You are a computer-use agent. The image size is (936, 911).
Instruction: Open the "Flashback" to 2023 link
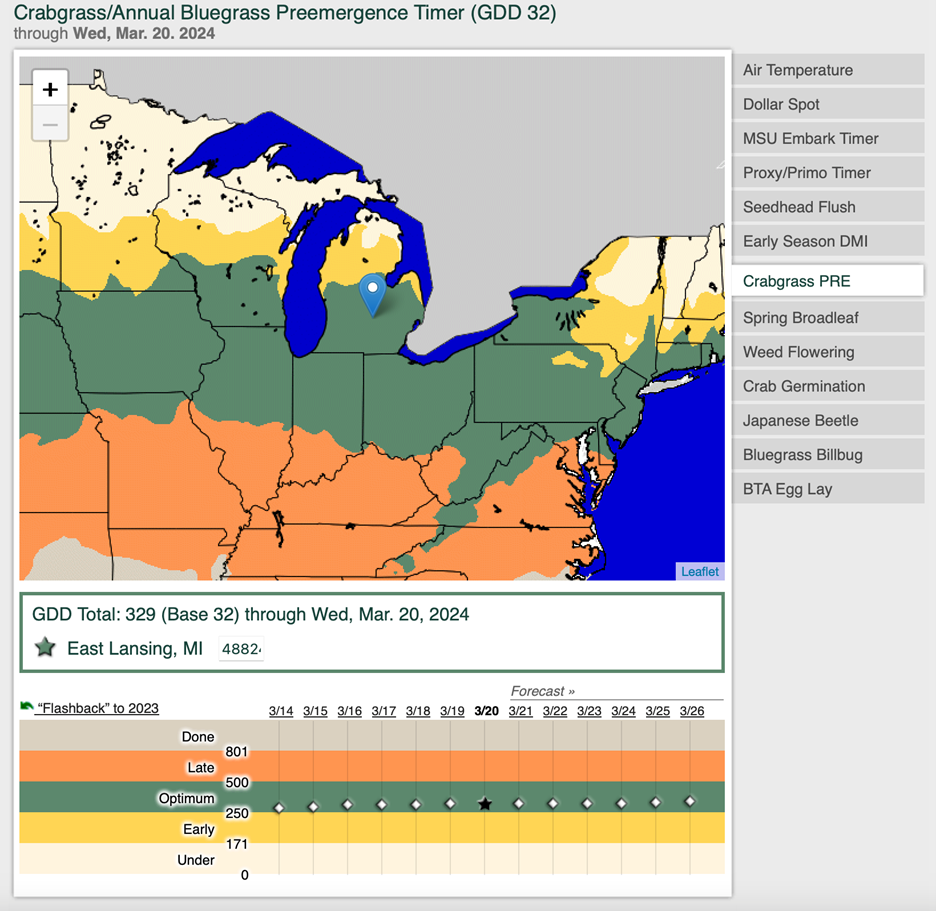point(98,708)
